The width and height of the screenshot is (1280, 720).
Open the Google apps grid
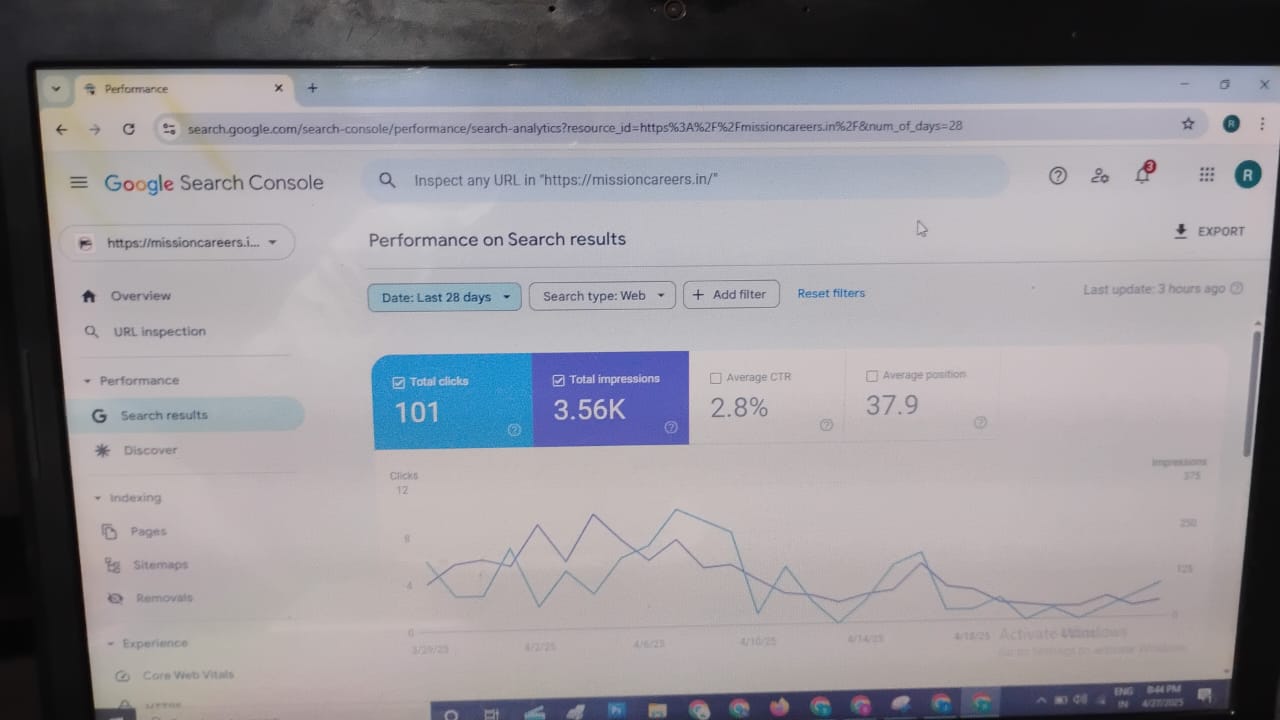click(x=1206, y=175)
